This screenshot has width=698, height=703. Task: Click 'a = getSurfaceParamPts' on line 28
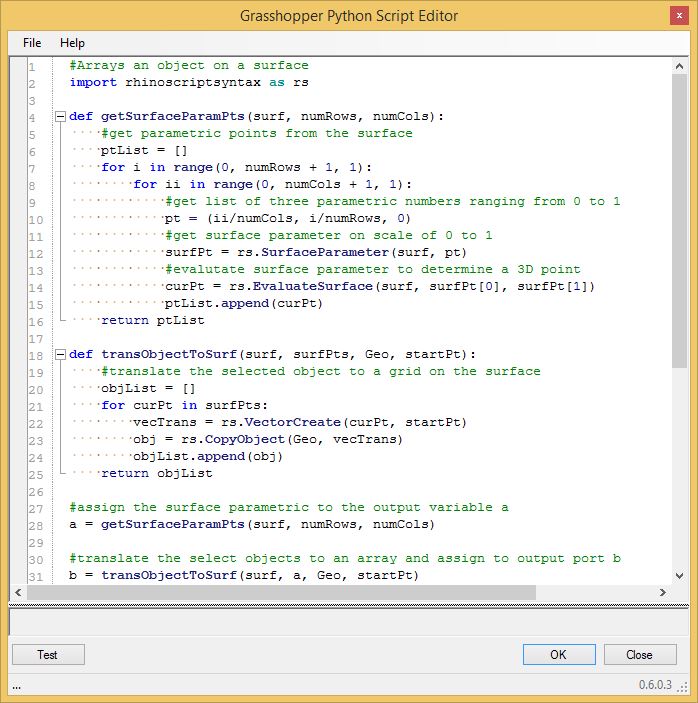pos(157,525)
